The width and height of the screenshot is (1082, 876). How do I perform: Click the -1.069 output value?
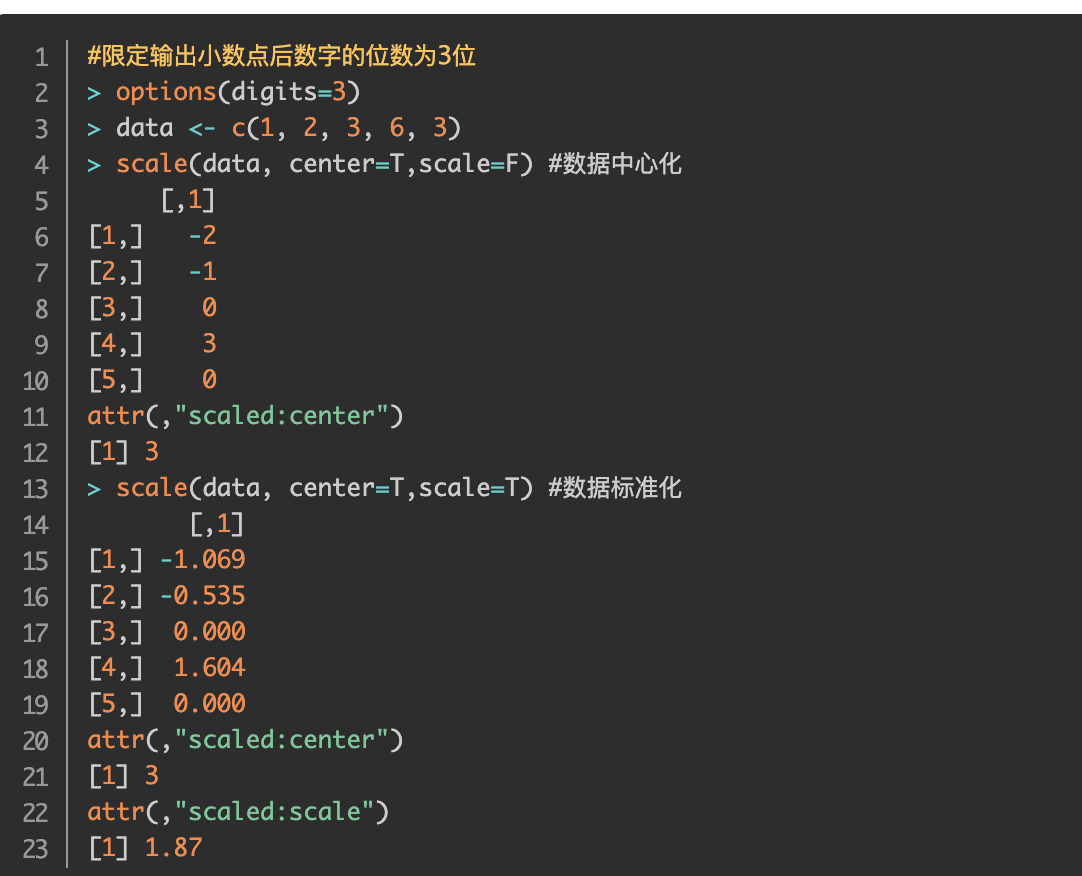pos(203,560)
